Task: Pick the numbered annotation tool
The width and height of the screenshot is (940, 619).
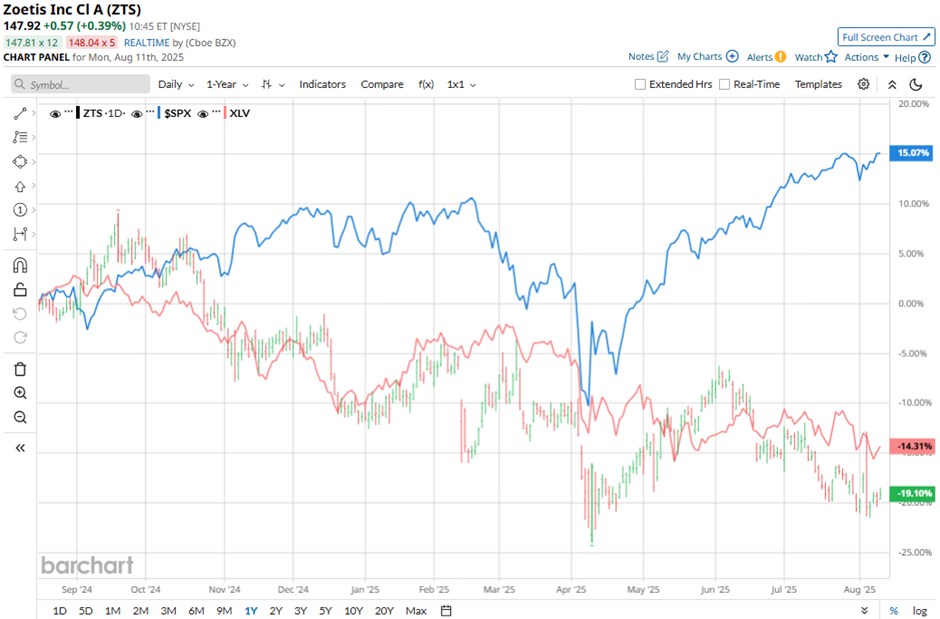Action: tap(20, 210)
